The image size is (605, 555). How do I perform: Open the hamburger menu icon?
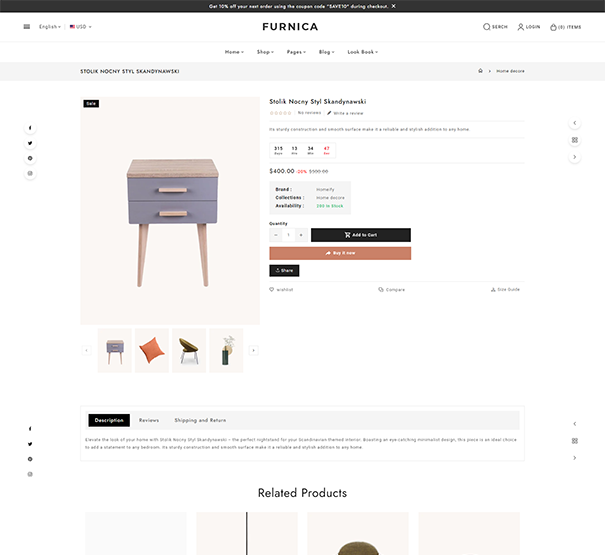[x=27, y=27]
